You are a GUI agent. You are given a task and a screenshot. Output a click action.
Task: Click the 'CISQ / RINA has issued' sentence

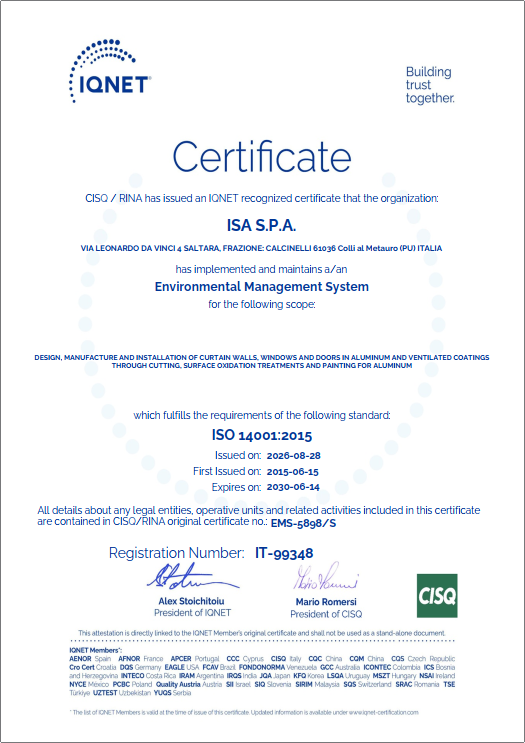(x=262, y=199)
